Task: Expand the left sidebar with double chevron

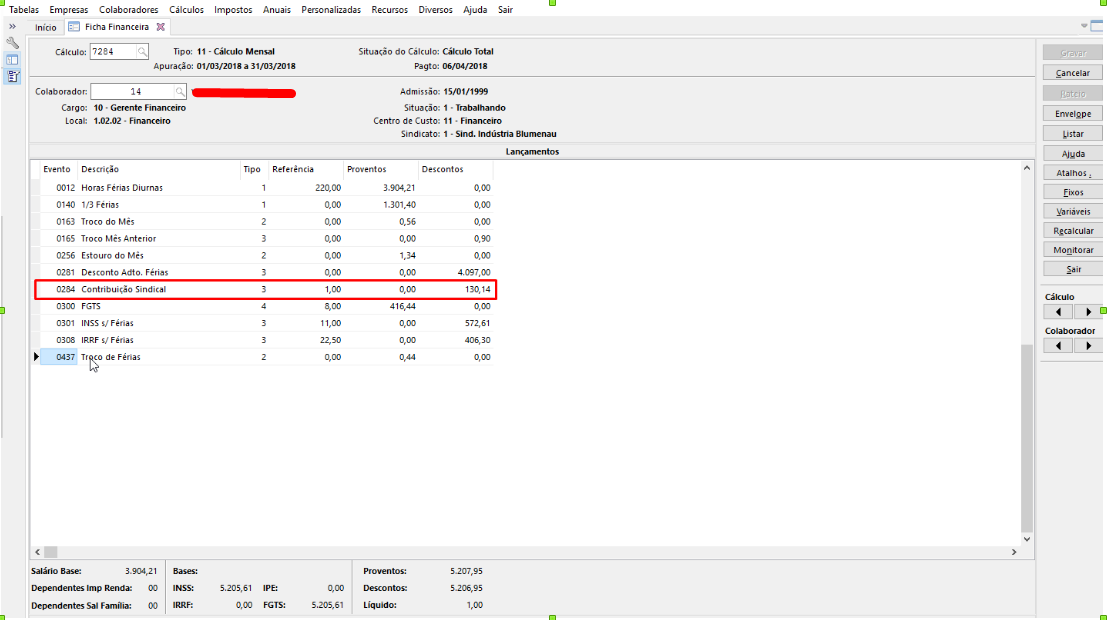Action: 12,26
